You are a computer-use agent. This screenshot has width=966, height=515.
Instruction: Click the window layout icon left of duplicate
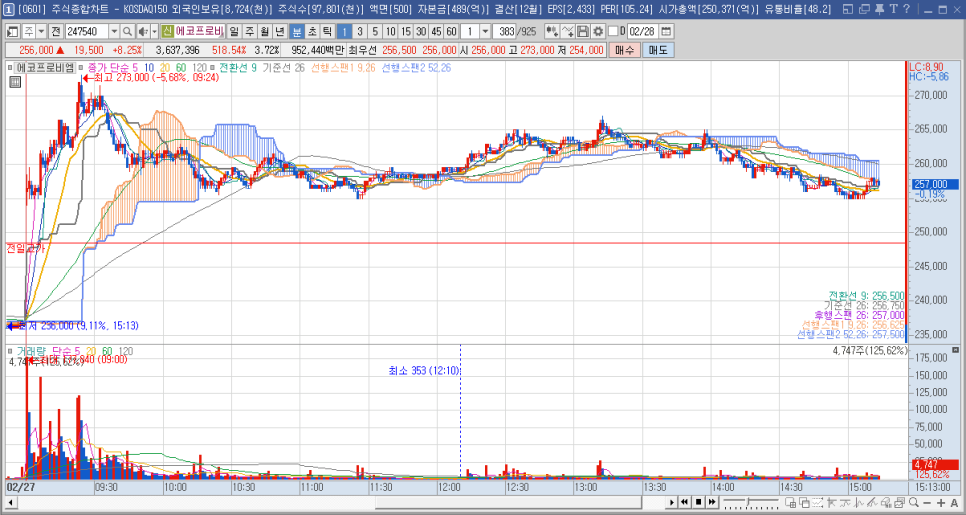click(849, 9)
